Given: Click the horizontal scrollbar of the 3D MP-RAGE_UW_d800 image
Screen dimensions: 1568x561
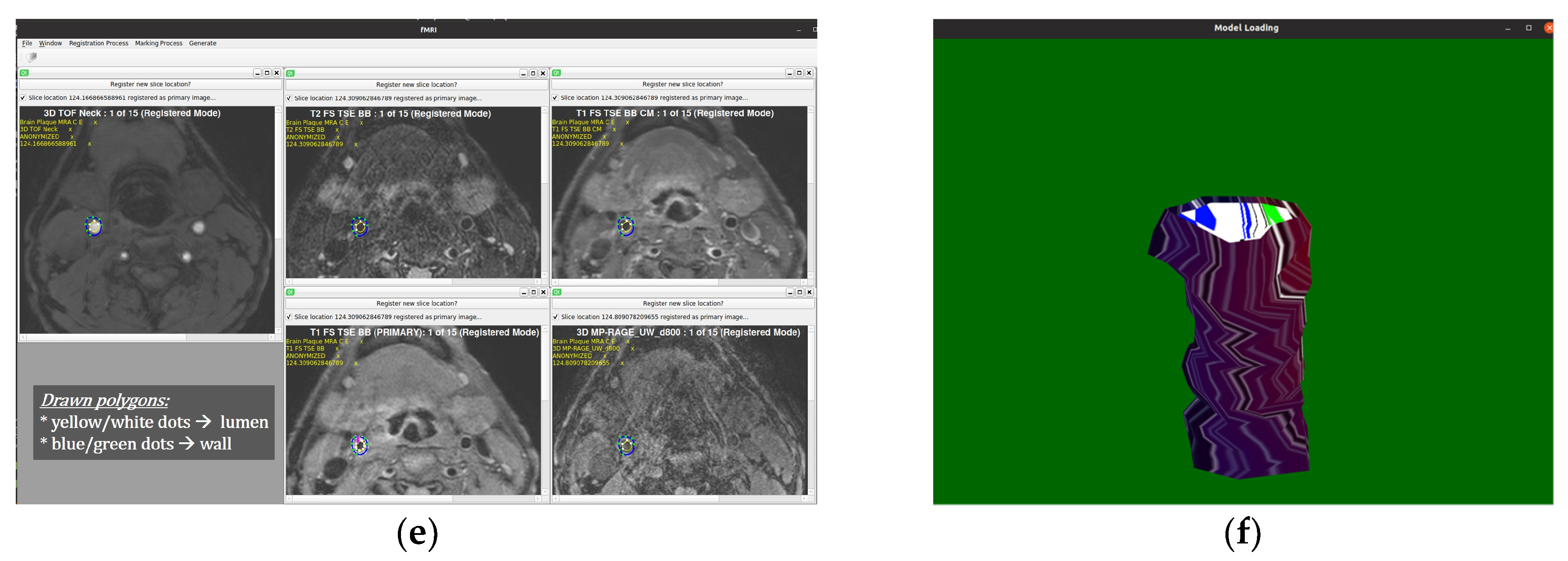Looking at the screenshot, I should tap(680, 499).
